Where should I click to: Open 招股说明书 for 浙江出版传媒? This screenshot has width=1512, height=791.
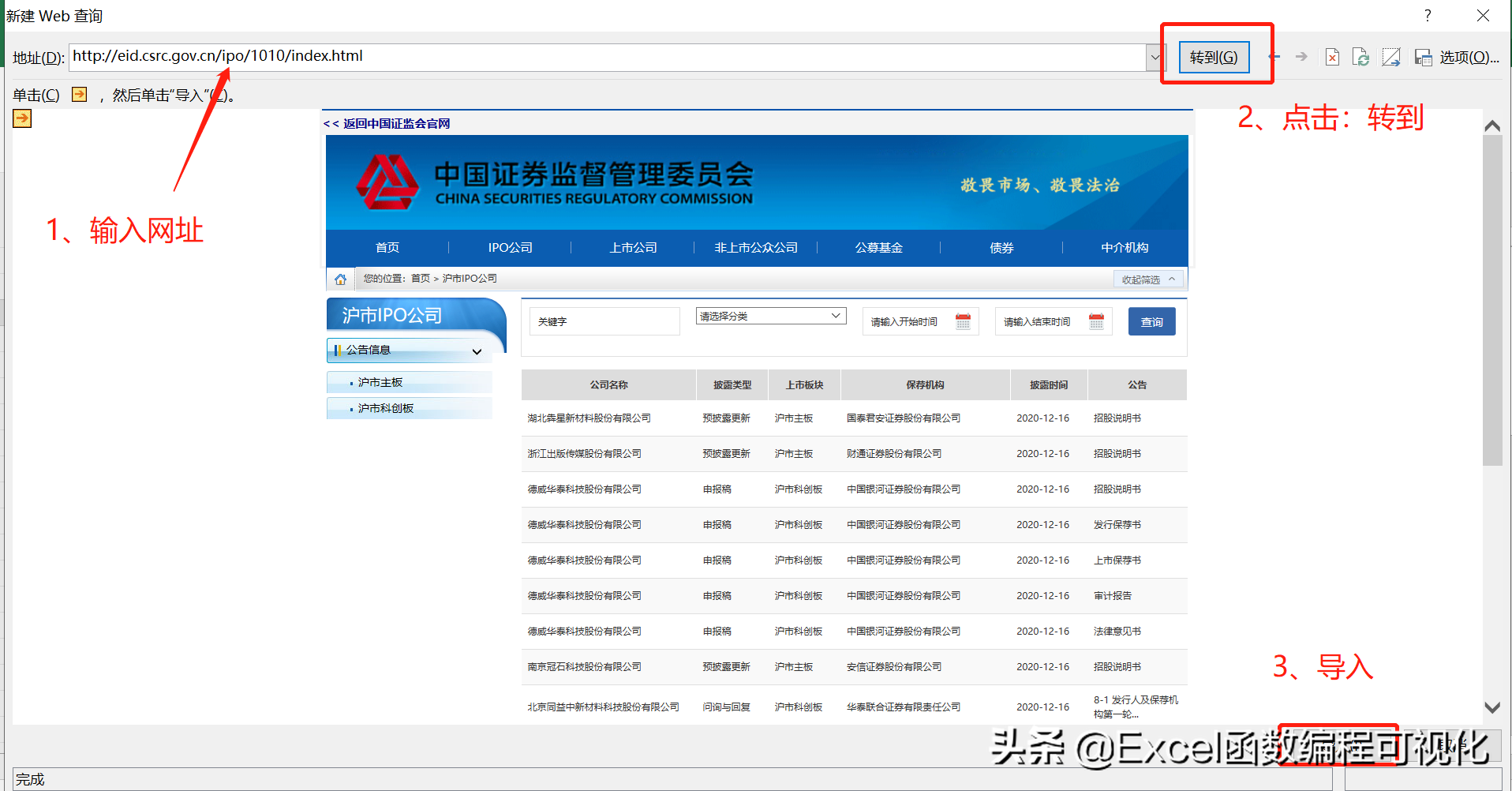point(1117,454)
